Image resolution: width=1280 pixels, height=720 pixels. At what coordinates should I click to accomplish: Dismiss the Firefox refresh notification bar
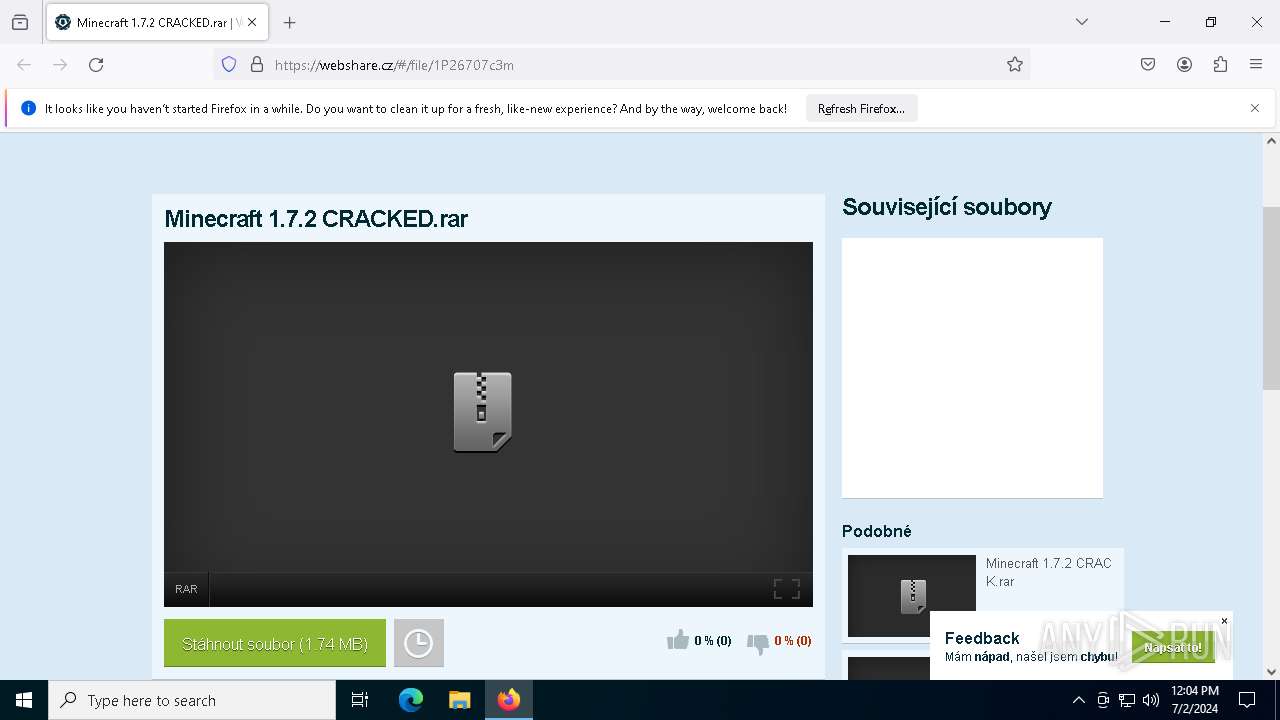click(x=1255, y=108)
